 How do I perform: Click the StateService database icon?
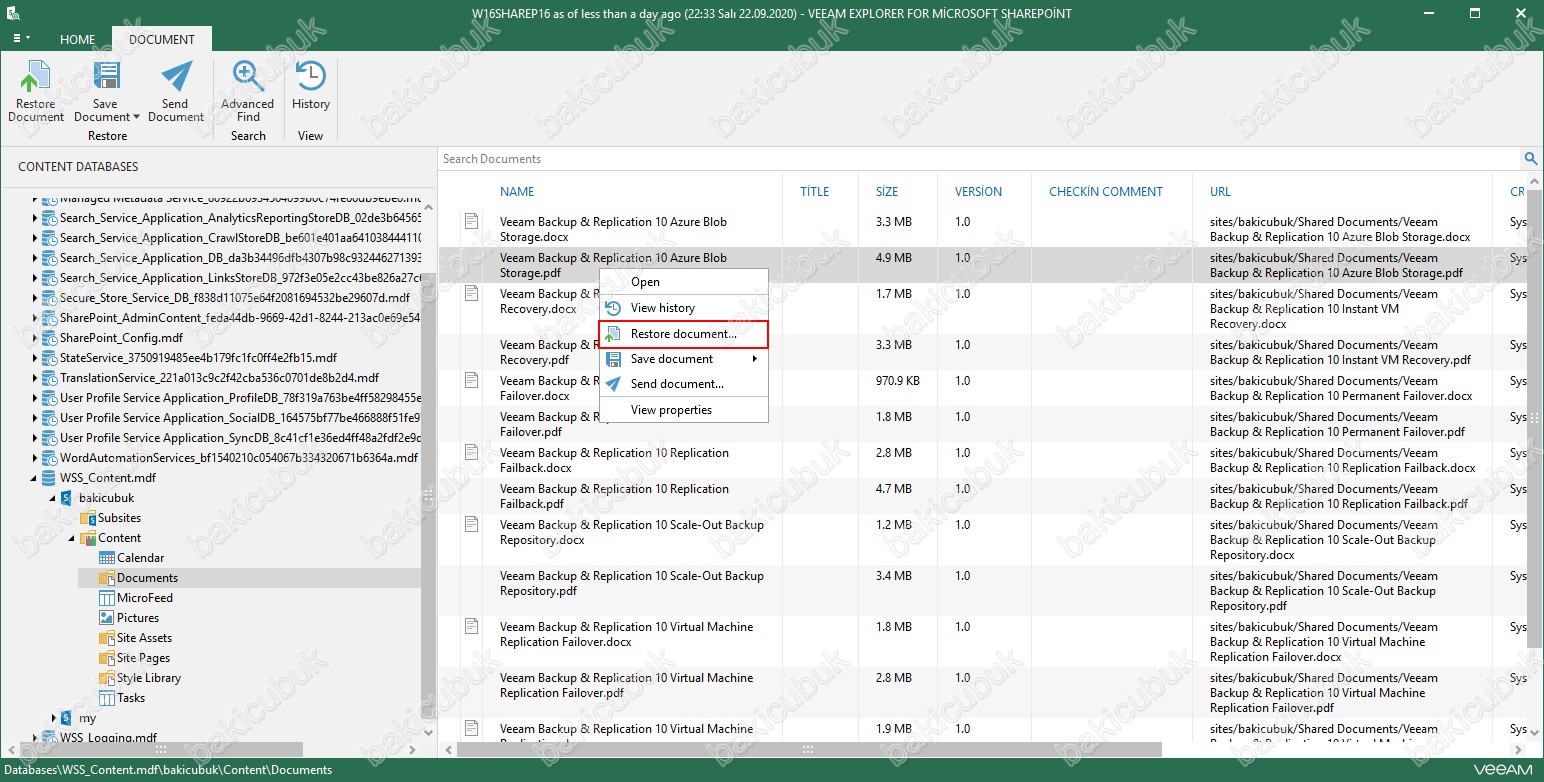[x=49, y=358]
